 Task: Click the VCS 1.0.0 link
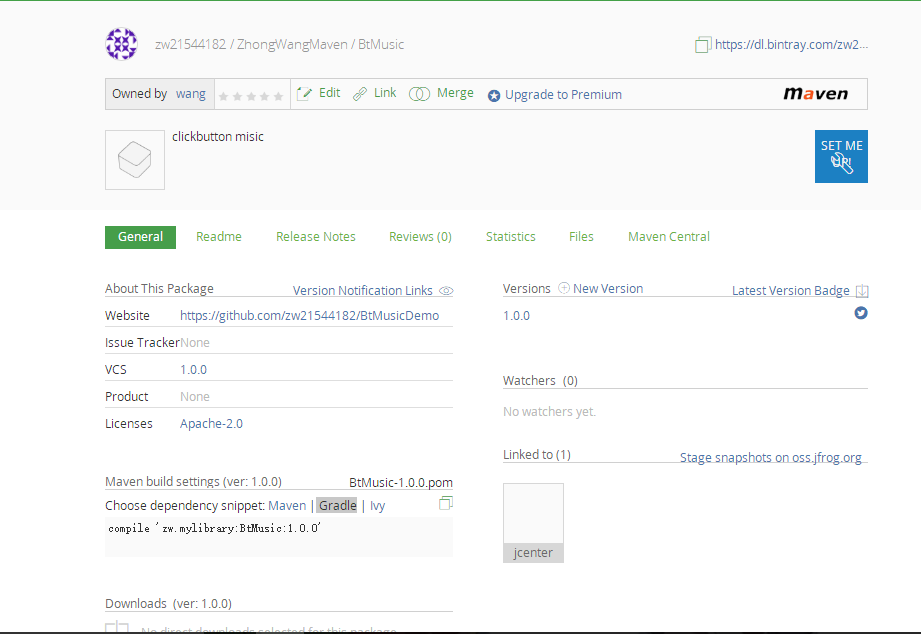193,370
